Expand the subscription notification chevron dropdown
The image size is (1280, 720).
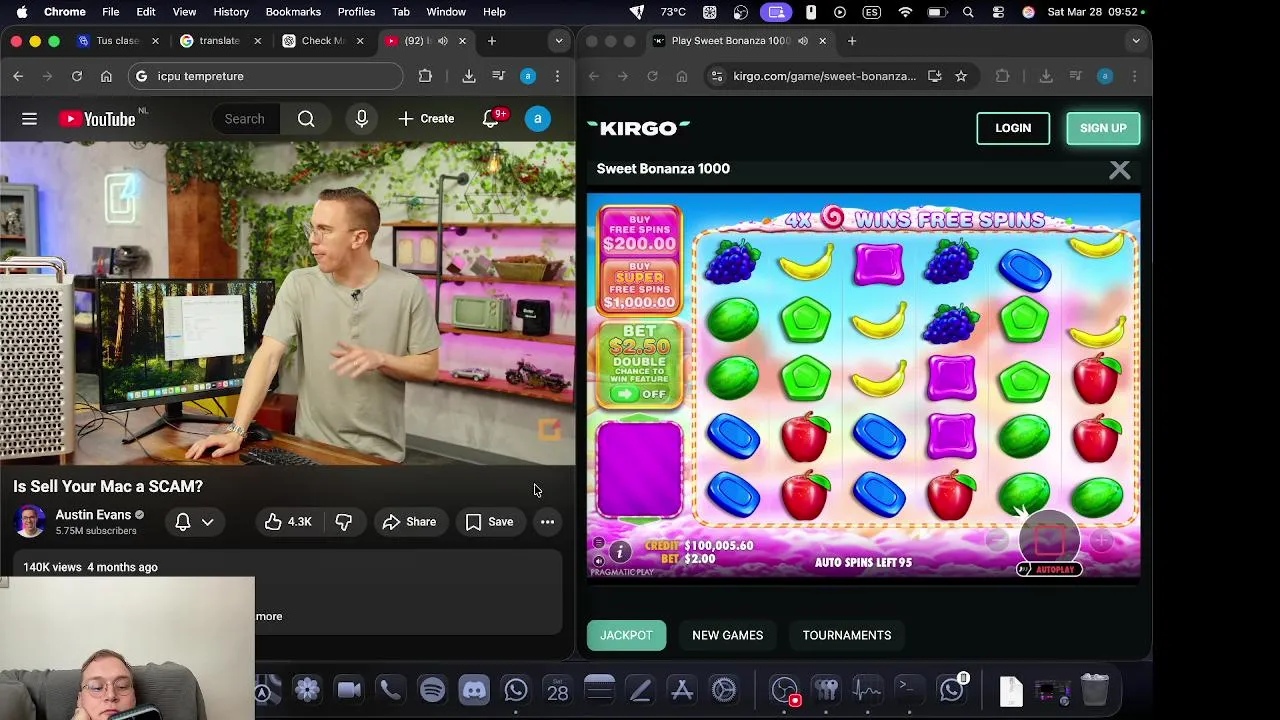pyautogui.click(x=208, y=522)
